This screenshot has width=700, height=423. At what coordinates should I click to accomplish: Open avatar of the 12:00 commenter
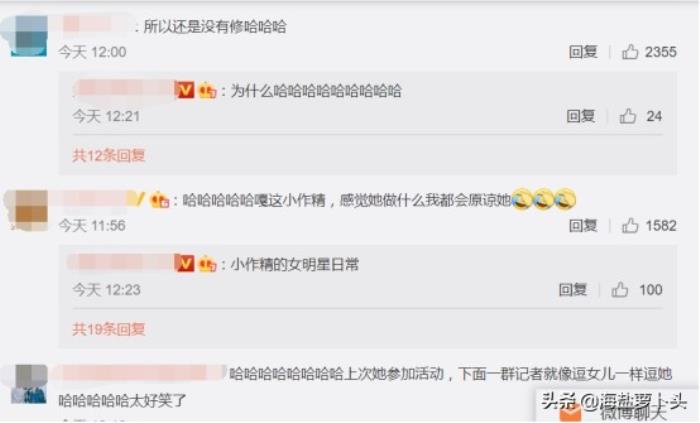point(29,36)
